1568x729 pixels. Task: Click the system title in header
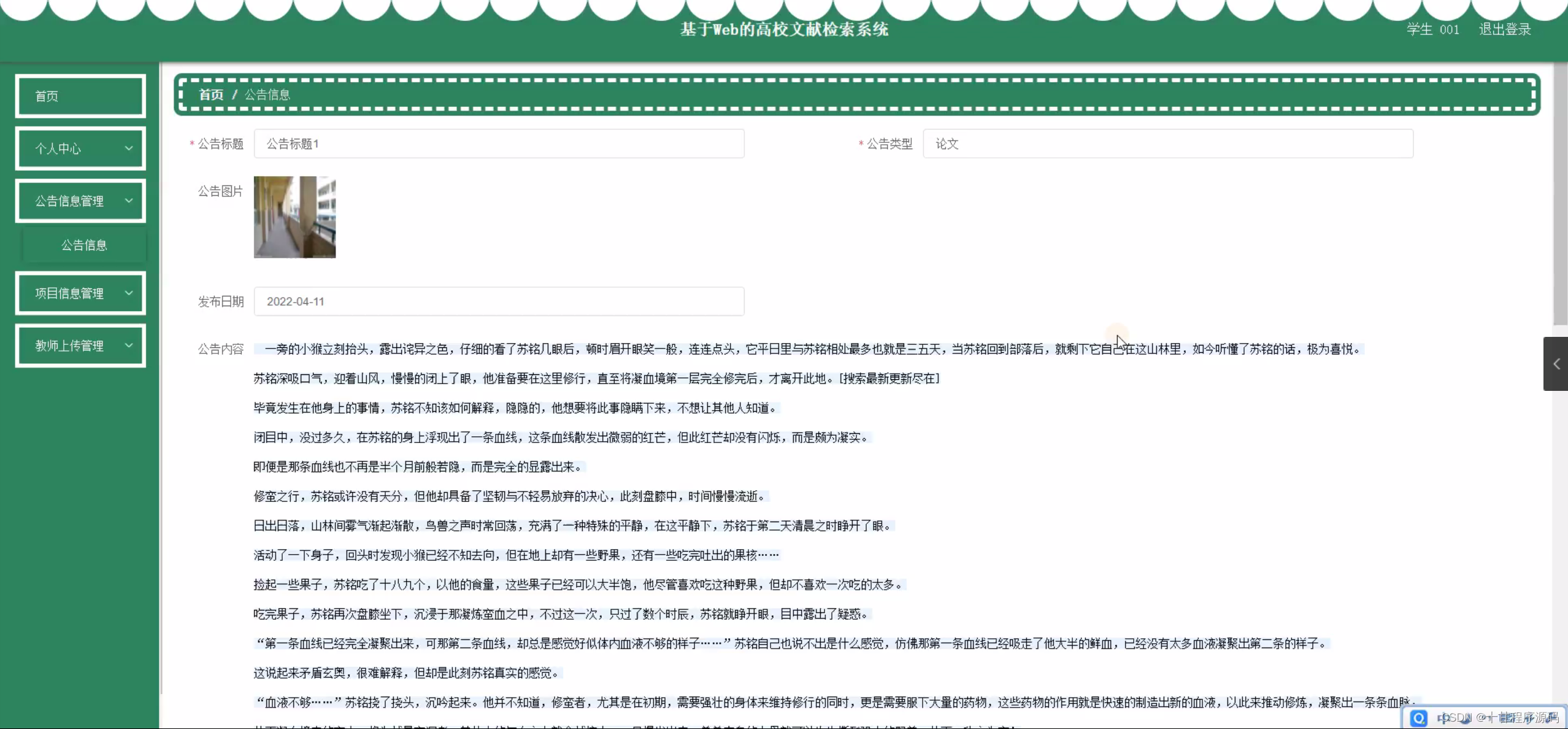pos(783,29)
